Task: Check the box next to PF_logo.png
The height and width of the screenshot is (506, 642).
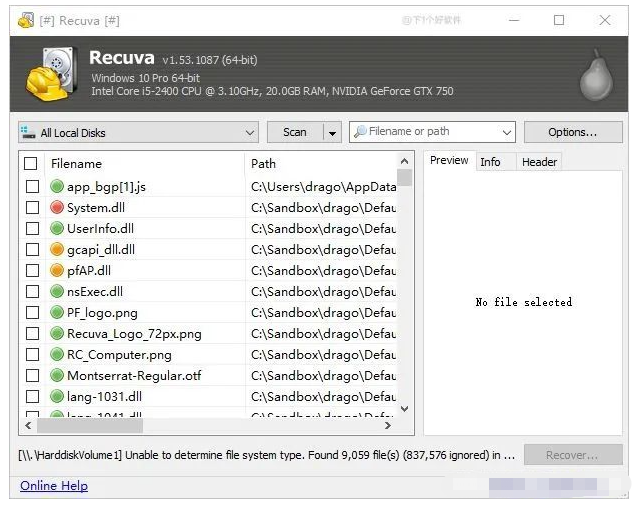Action: coord(32,313)
